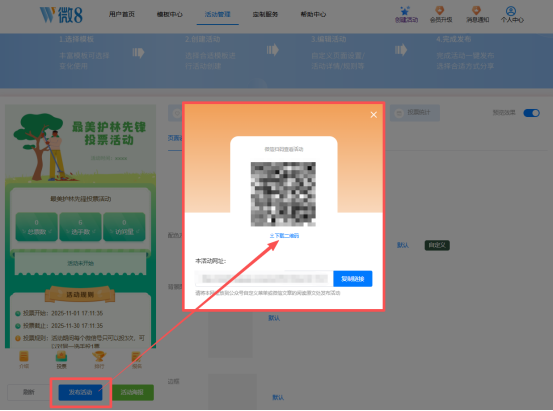553x411 pixels.
Task: Close the QR code popup
Action: (373, 115)
